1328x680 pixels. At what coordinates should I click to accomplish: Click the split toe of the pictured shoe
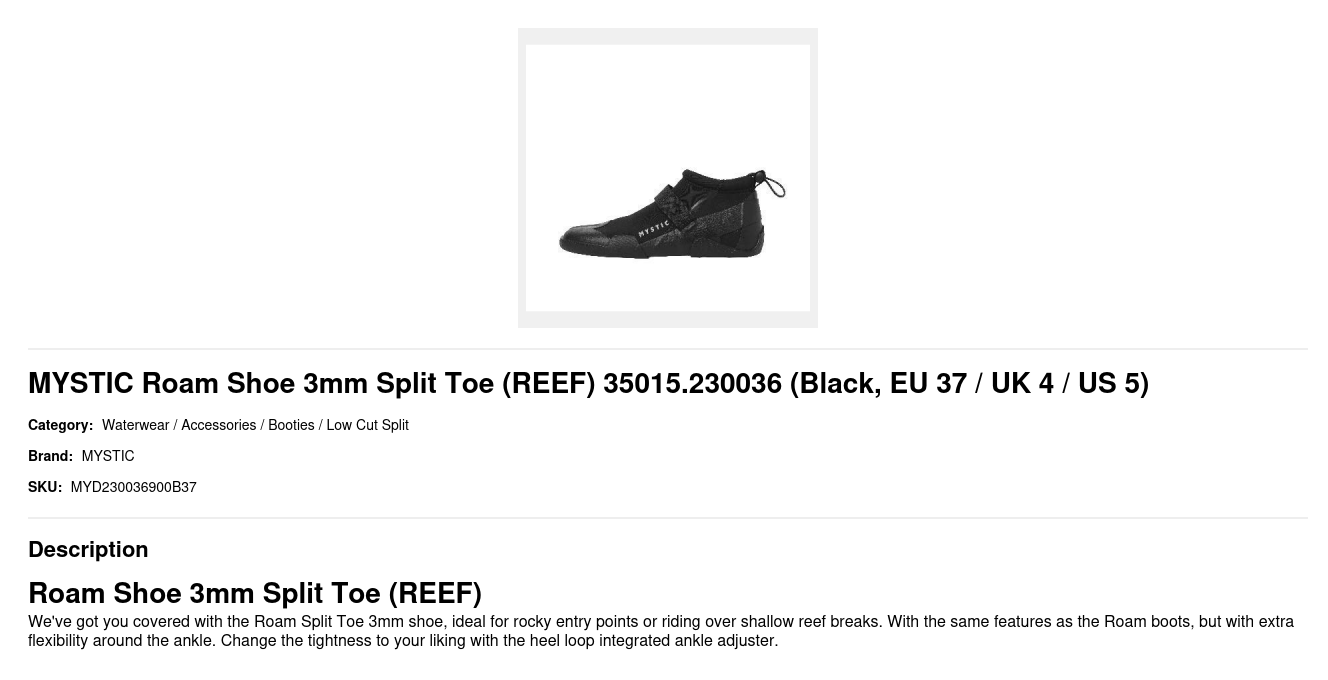point(580,240)
